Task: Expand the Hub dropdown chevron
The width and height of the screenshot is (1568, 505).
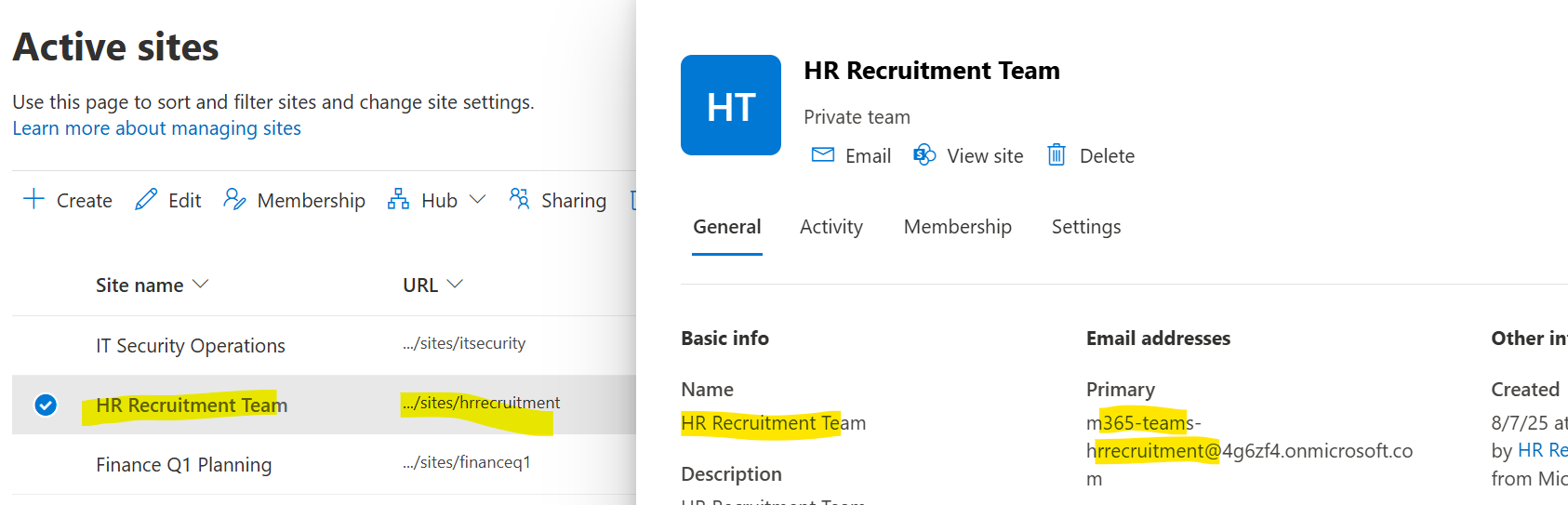Action: (477, 200)
